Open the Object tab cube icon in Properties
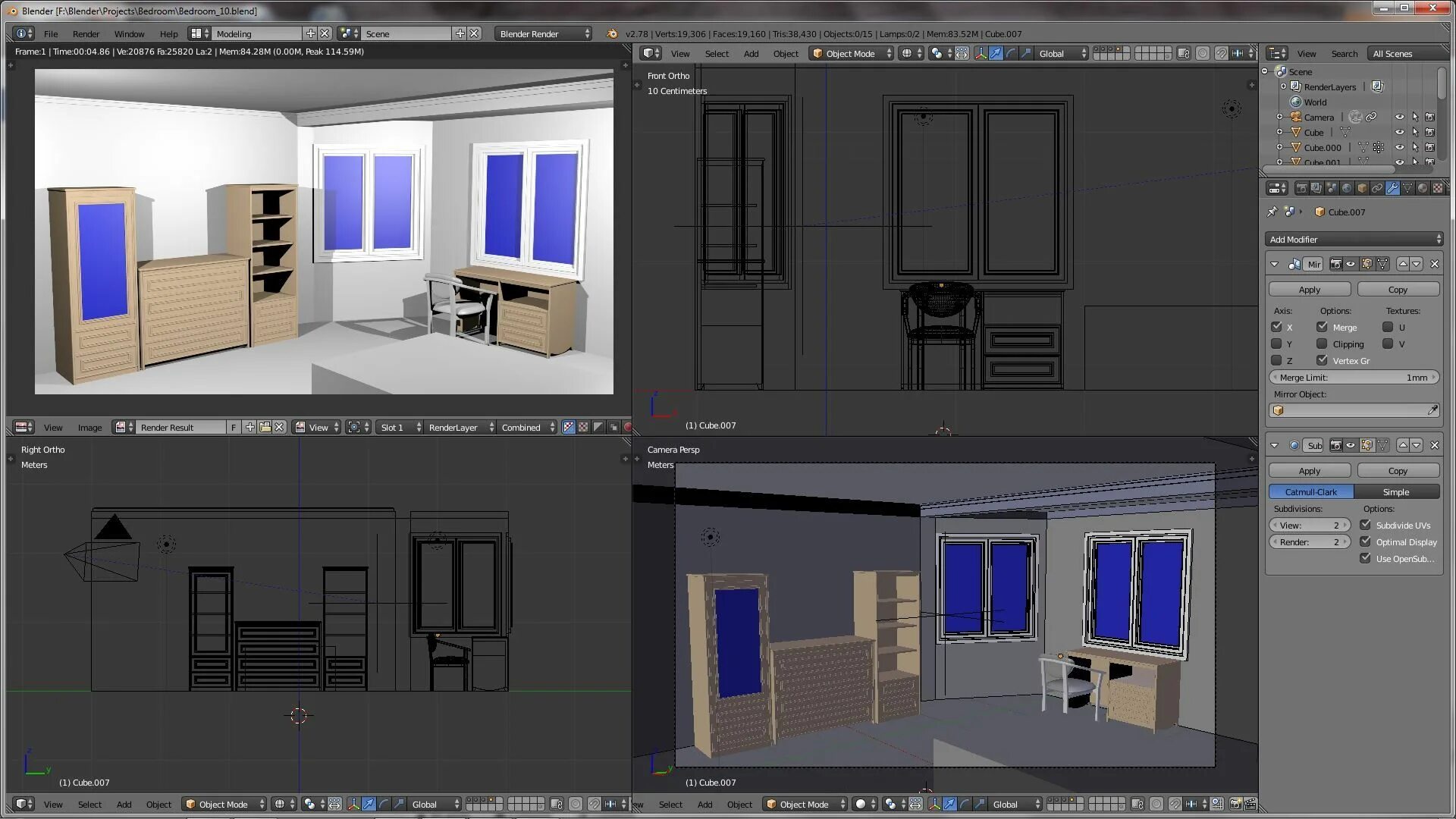 (x=1362, y=188)
